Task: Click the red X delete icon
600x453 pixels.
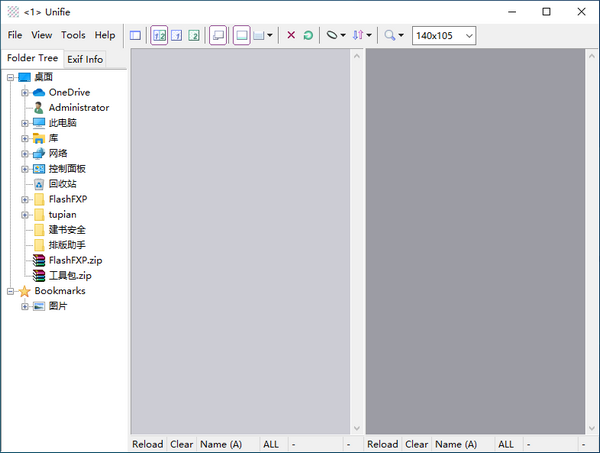Action: coord(291,35)
